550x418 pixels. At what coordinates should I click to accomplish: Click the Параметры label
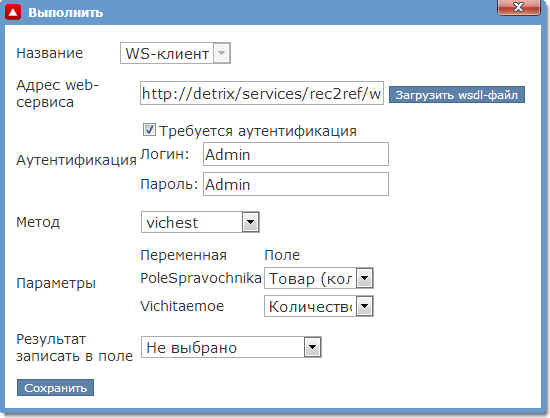point(56,283)
